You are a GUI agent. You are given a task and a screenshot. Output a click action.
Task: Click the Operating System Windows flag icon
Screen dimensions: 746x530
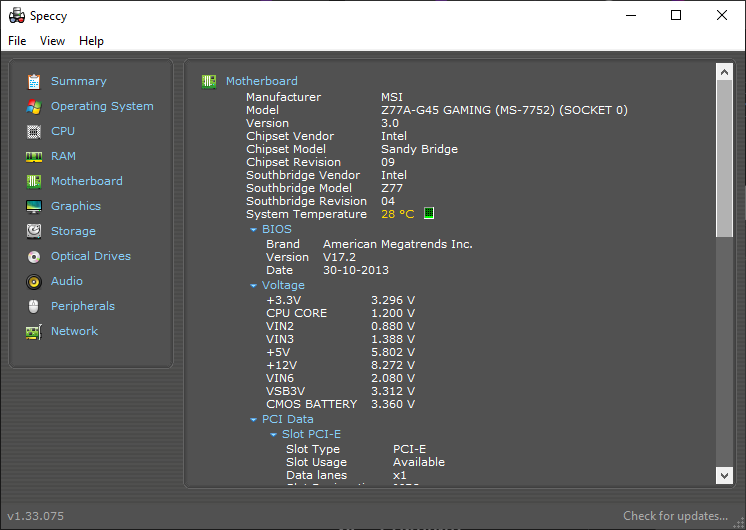tap(34, 107)
